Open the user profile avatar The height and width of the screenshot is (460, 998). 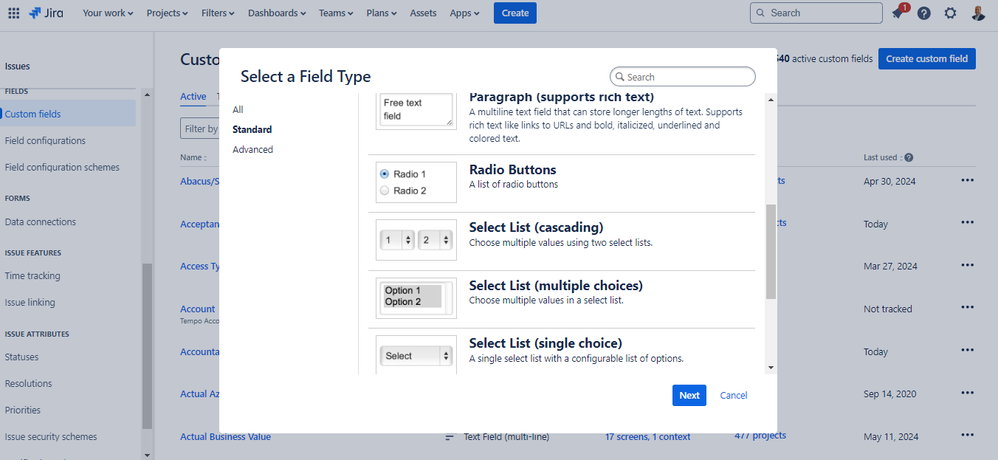click(978, 13)
